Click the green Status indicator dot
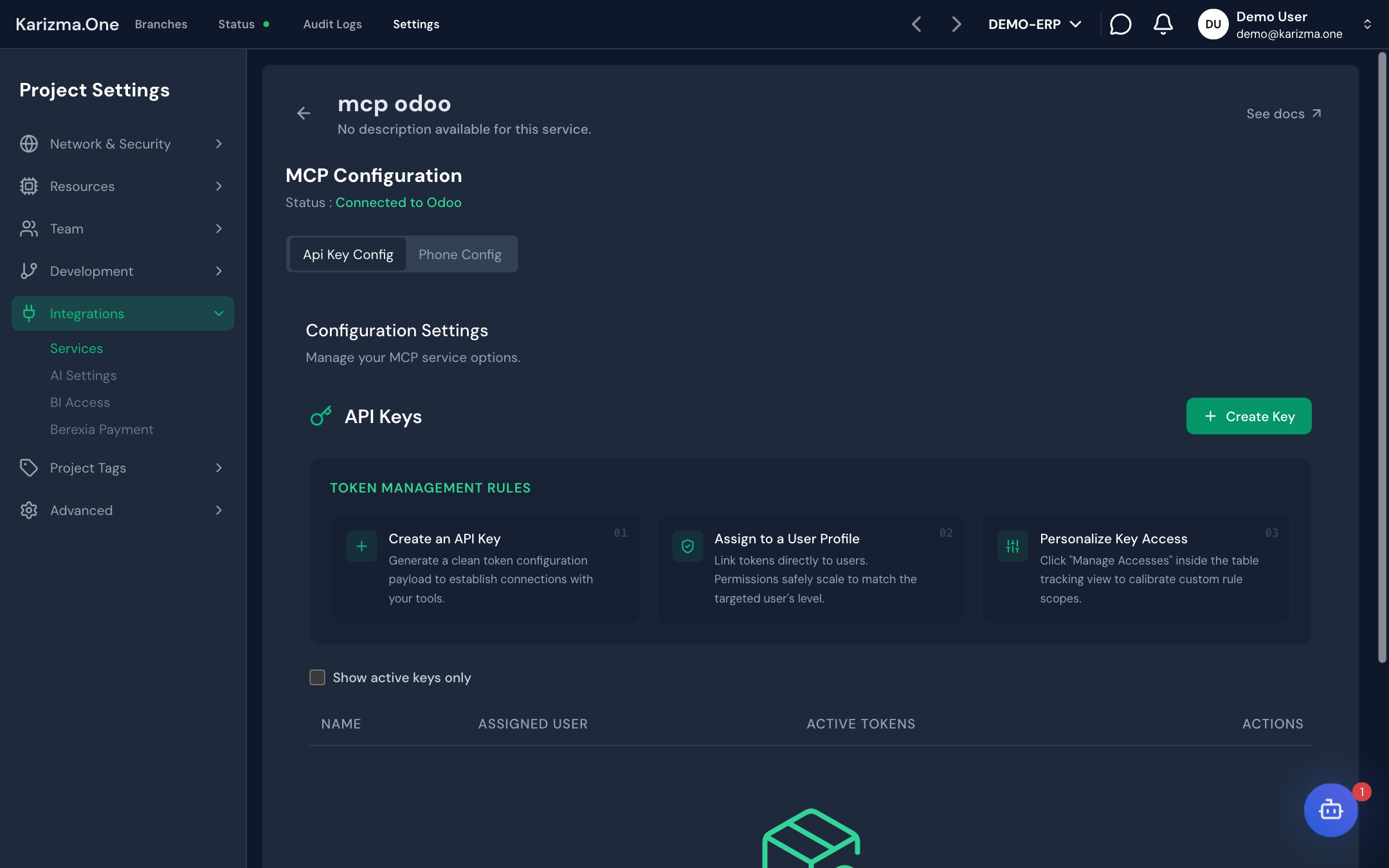 pyautogui.click(x=266, y=24)
